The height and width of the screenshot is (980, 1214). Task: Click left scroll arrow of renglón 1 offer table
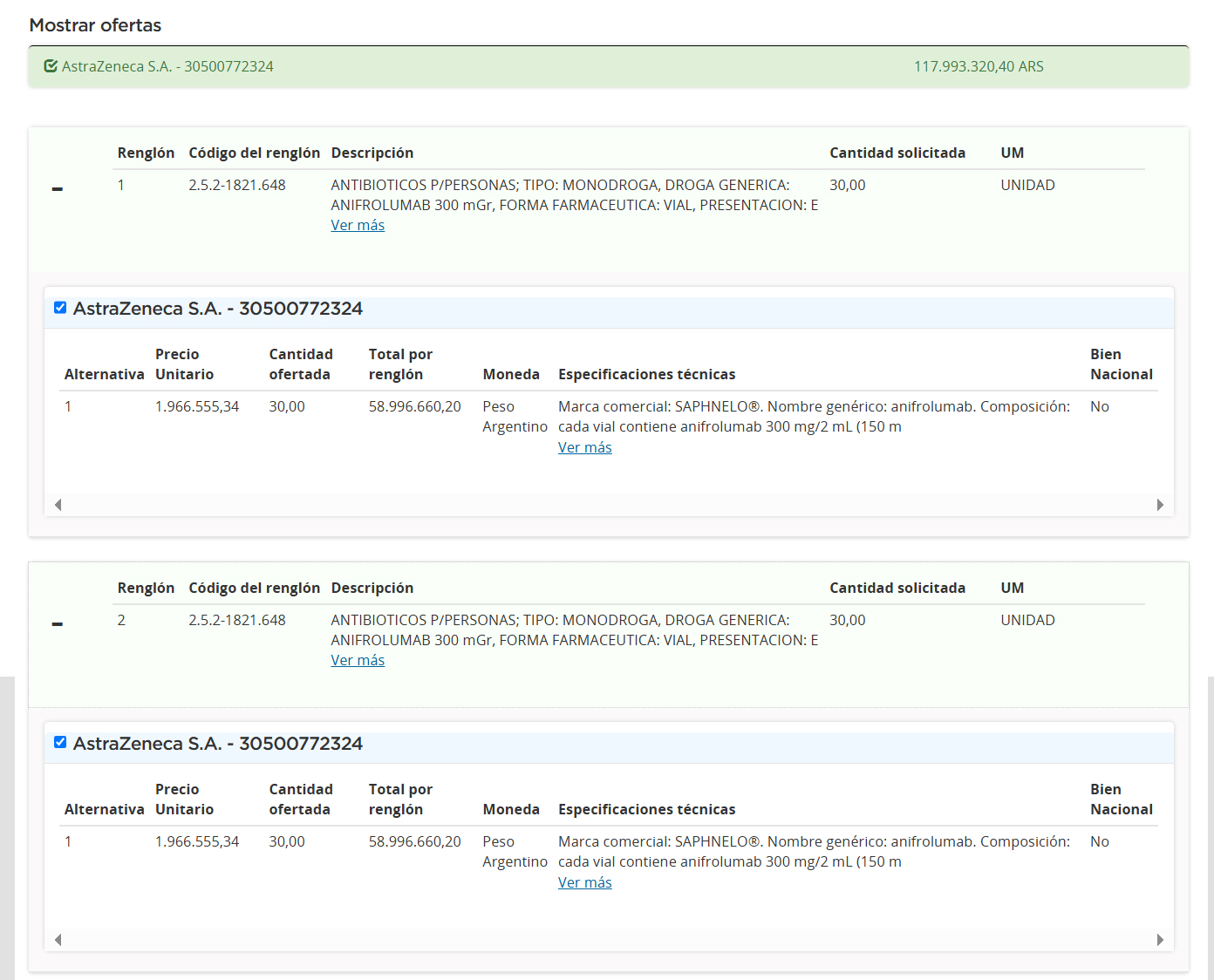pyautogui.click(x=58, y=505)
